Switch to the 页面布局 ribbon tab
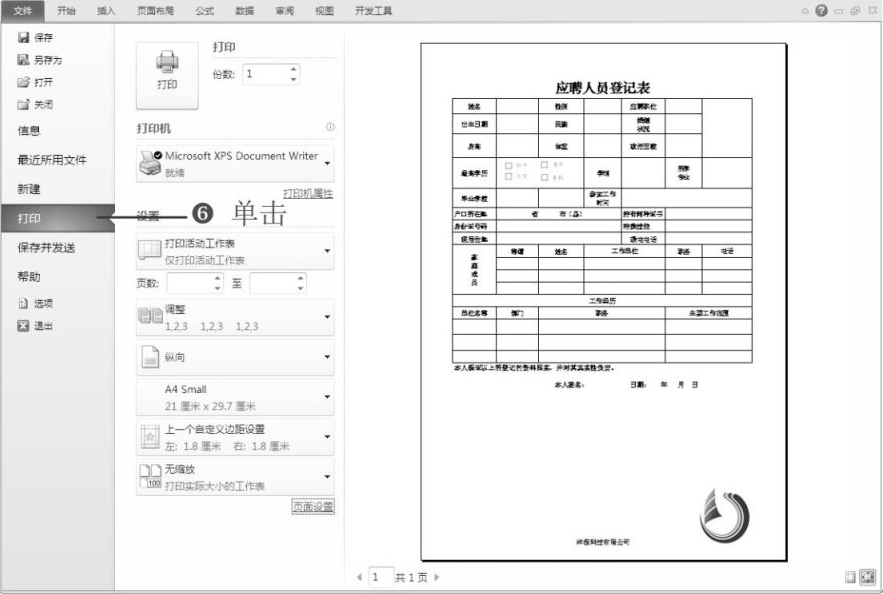Image resolution: width=883 pixels, height=594 pixels. pos(155,10)
